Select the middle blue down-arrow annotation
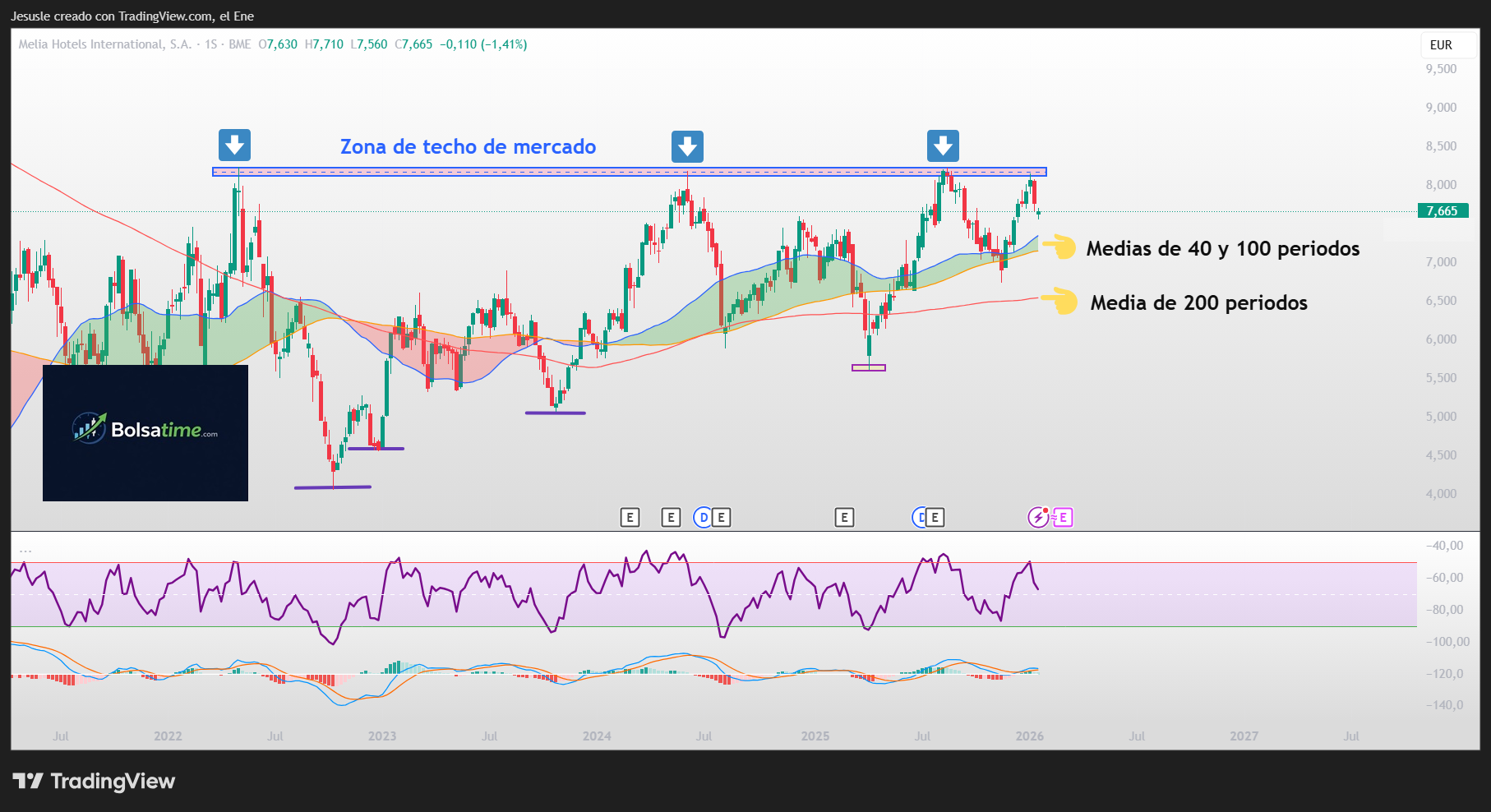 [687, 146]
